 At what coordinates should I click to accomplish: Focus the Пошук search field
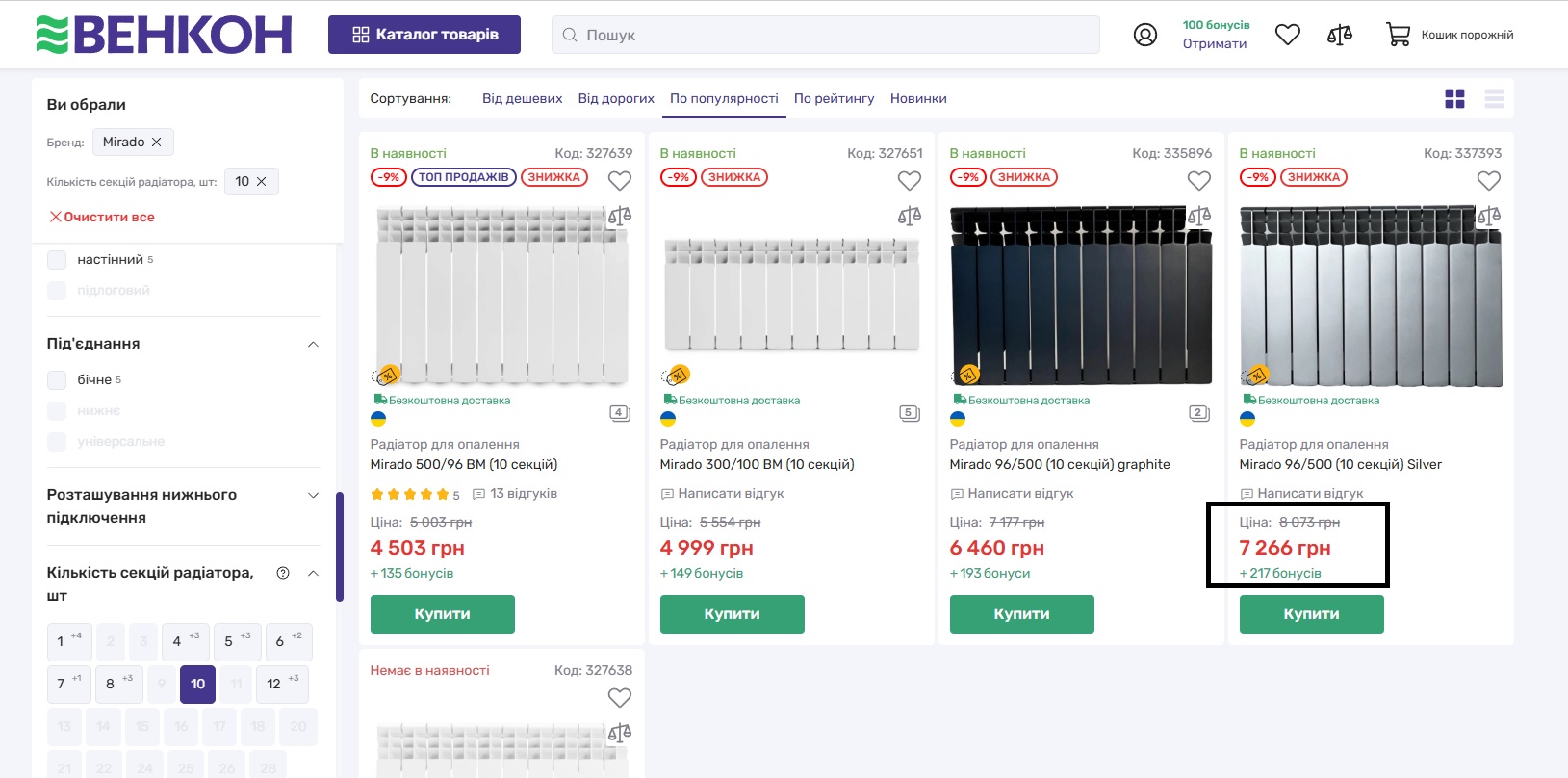[826, 35]
